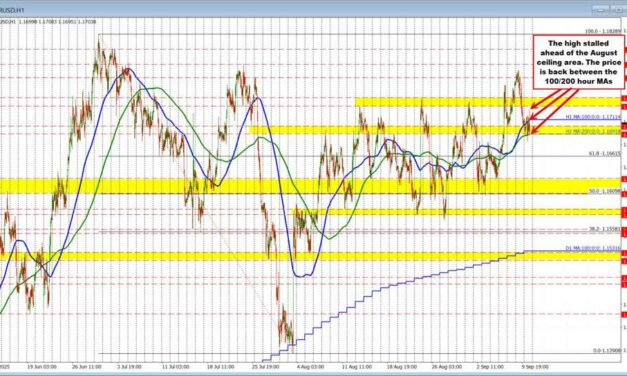The width and height of the screenshot is (627, 376).
Task: Click the '4 Aug 03:00' time axis label
Action: click(x=311, y=366)
